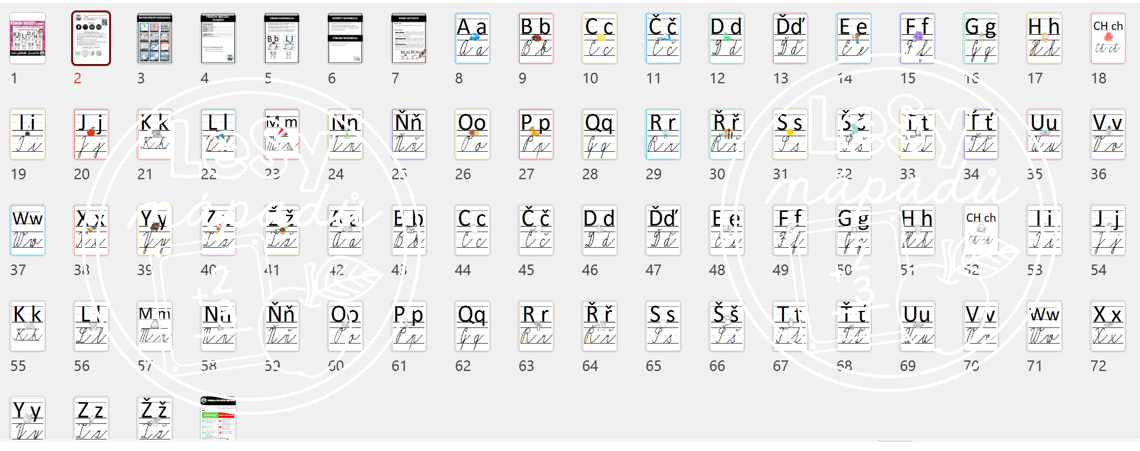Open the last thumbnail with green sections
This screenshot has height=451, width=1140.
click(x=218, y=418)
